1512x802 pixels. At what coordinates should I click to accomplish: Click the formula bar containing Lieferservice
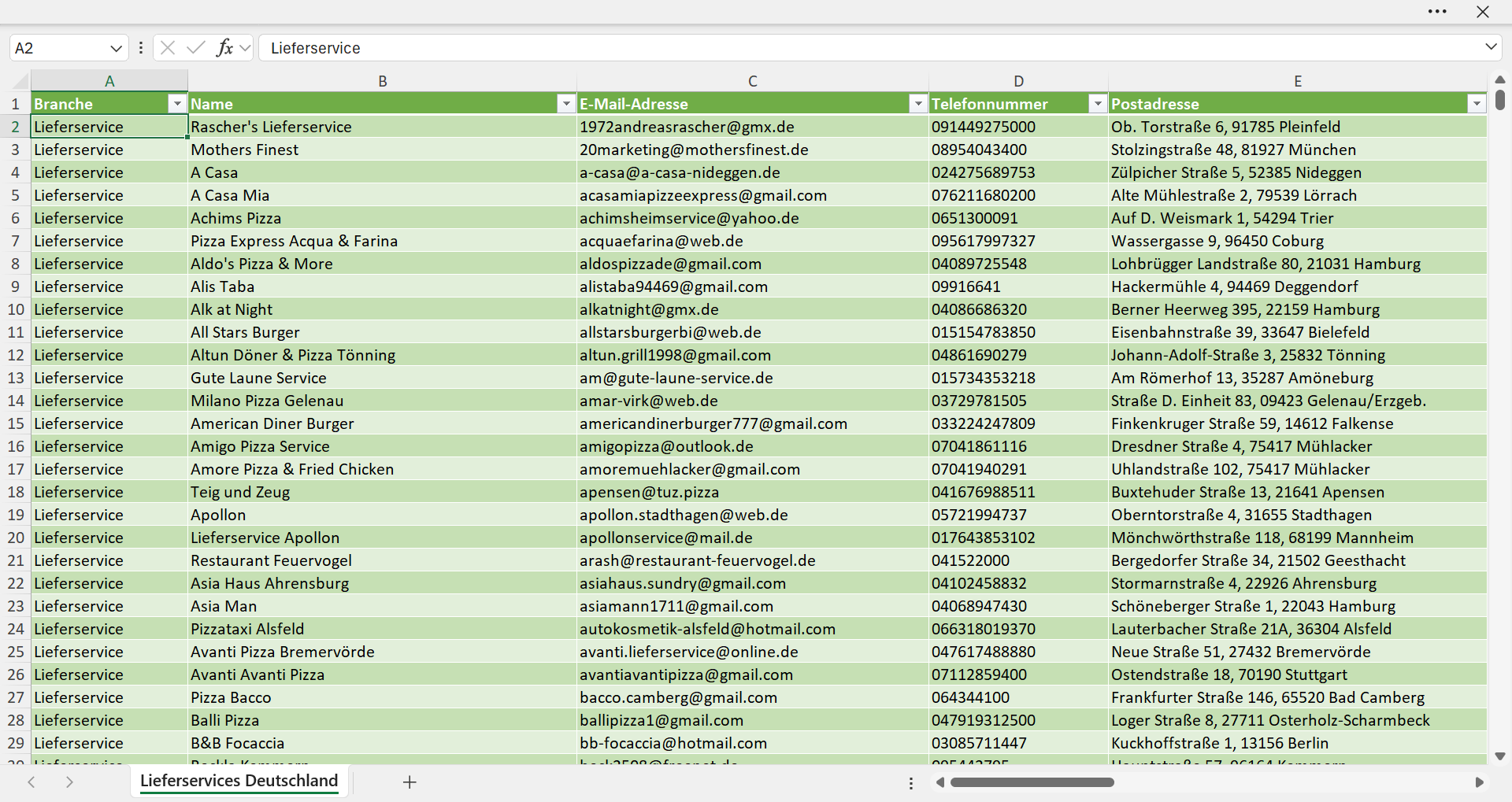click(x=870, y=48)
